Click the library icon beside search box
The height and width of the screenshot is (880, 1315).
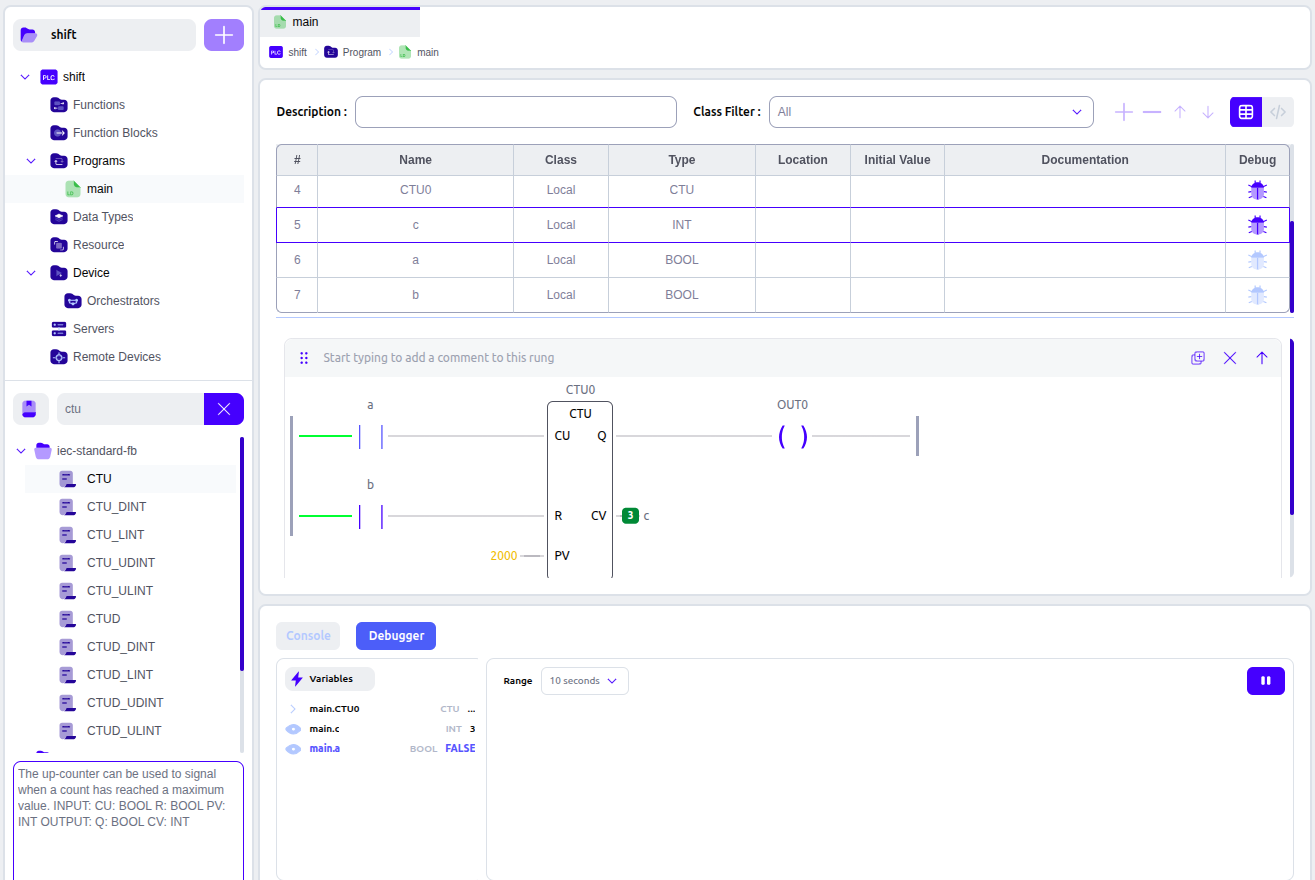click(x=30, y=409)
